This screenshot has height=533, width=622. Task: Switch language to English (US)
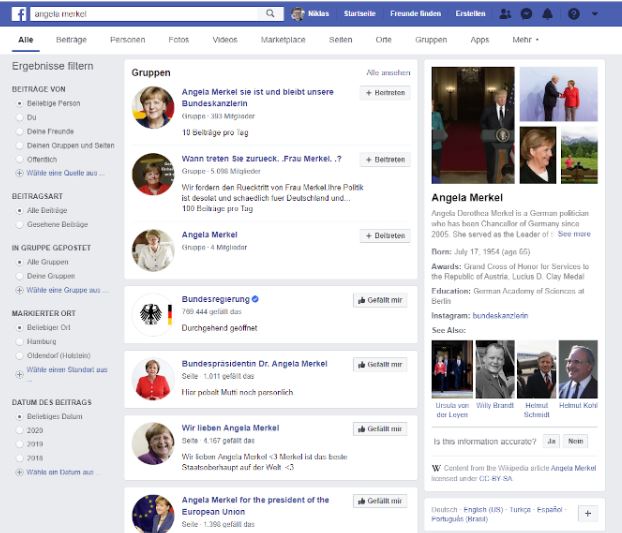[483, 509]
